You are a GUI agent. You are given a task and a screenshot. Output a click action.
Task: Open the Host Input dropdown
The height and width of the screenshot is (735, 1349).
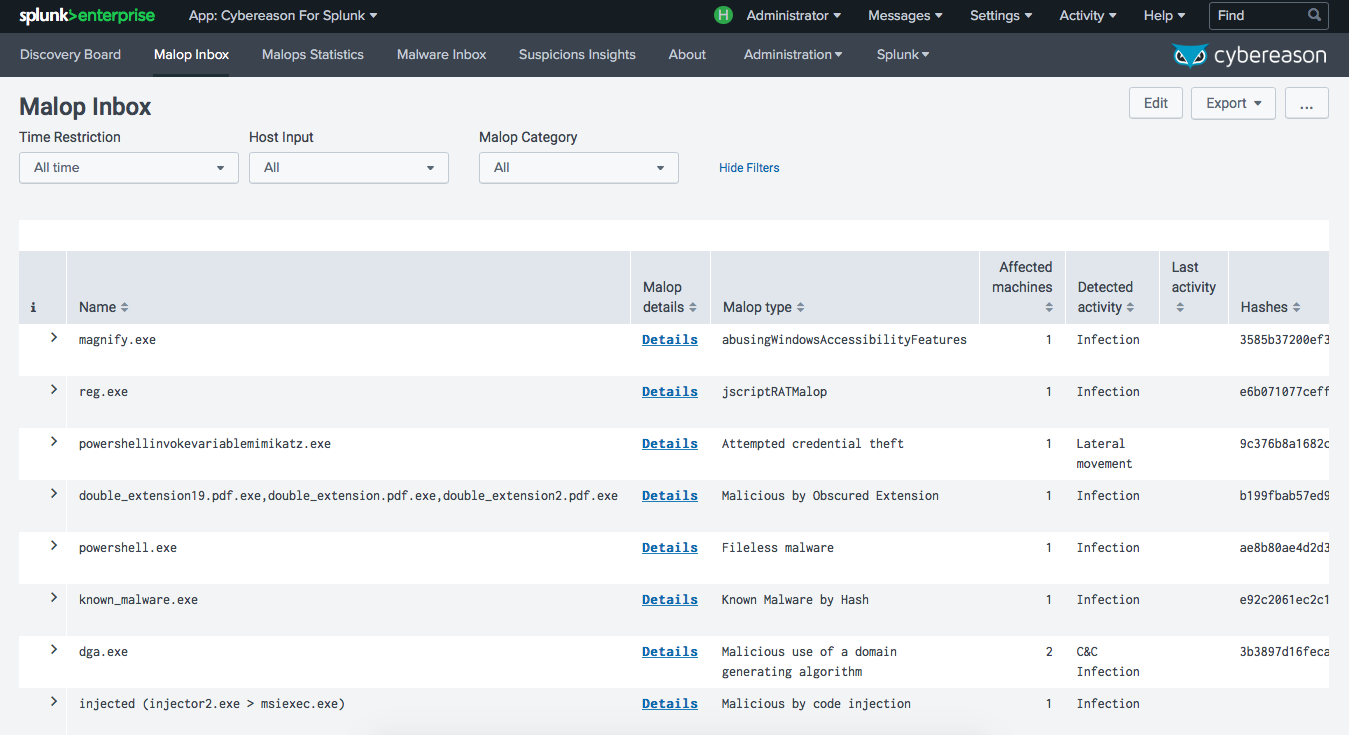pyautogui.click(x=349, y=168)
